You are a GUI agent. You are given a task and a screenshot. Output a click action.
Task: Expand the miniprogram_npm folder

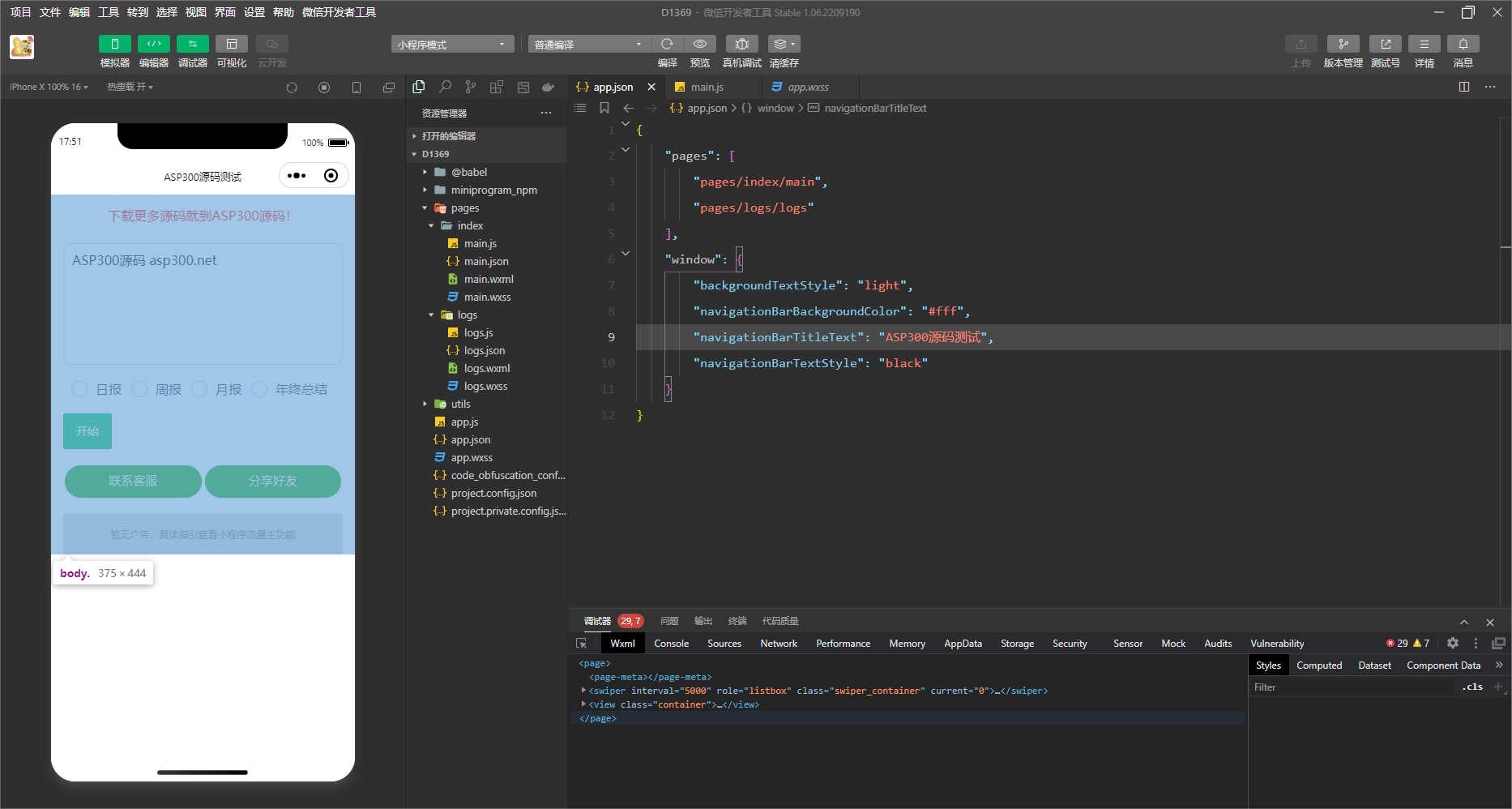tap(425, 190)
